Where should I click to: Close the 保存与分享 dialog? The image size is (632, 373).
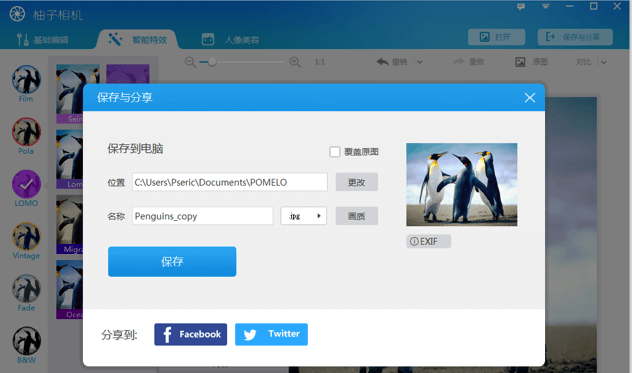[530, 98]
